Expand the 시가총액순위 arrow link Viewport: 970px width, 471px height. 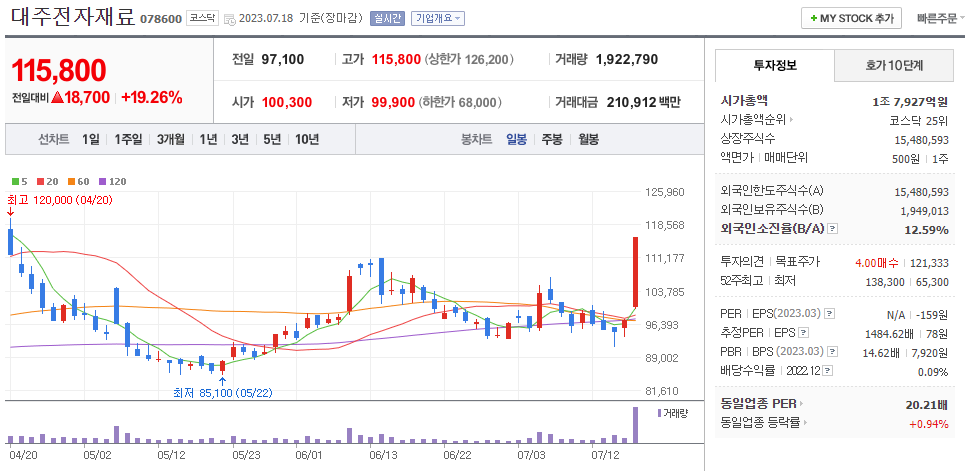791,119
